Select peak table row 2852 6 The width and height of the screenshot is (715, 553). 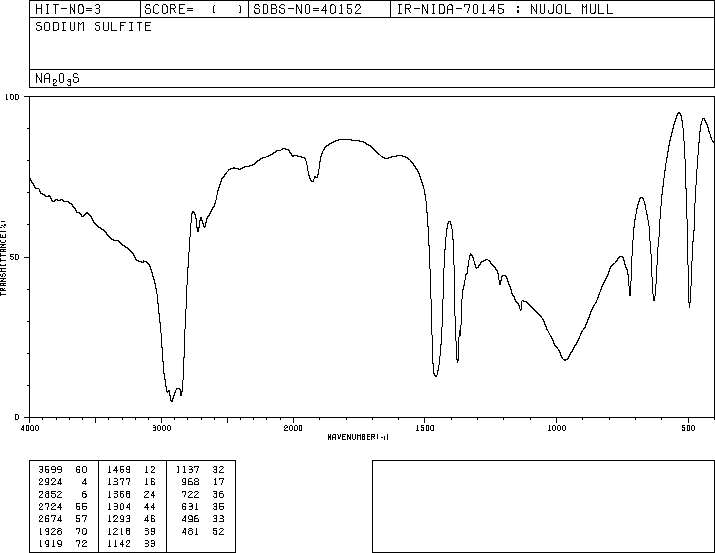[x=63, y=494]
